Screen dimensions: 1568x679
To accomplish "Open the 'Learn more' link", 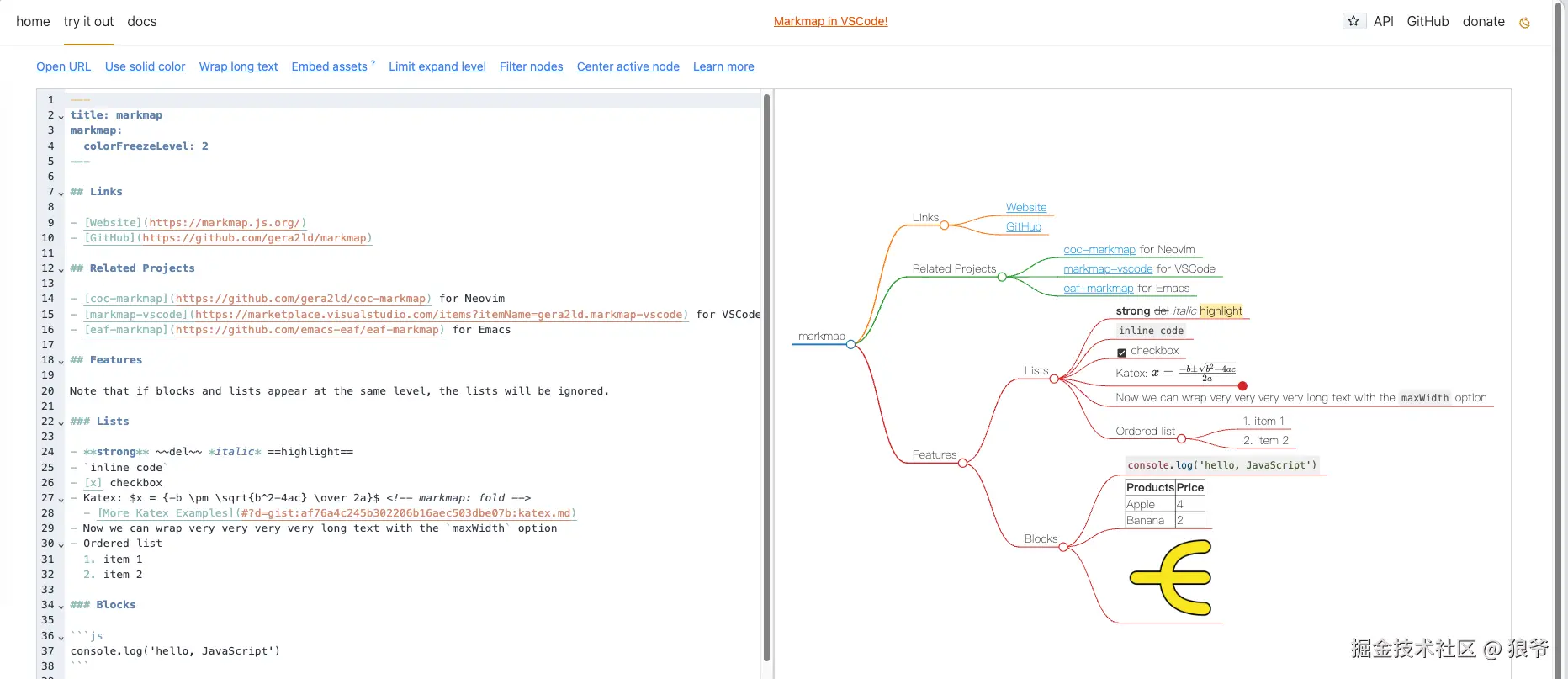I will [723, 66].
